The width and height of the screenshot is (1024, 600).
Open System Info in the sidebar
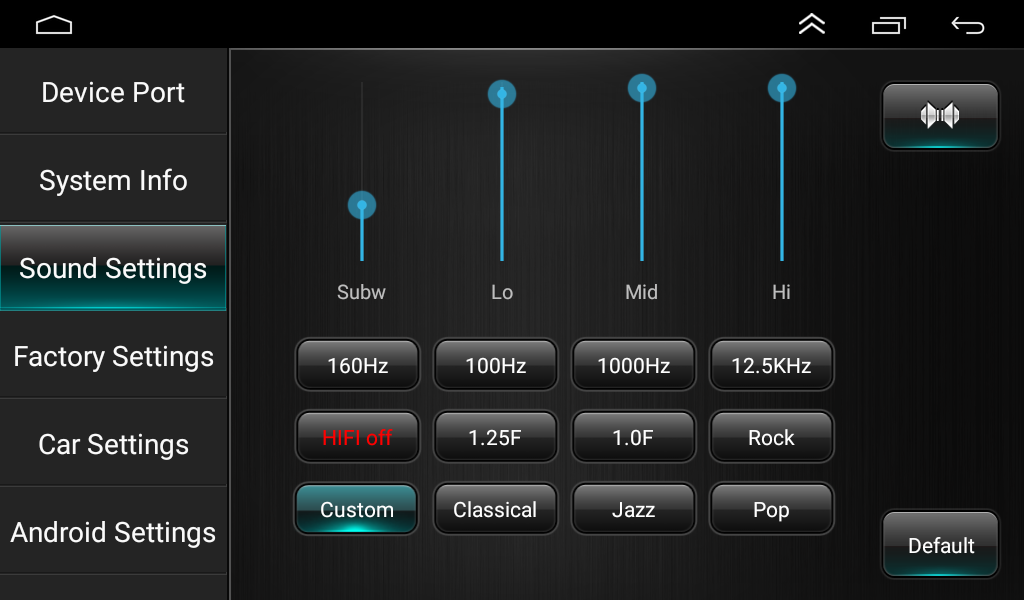click(x=113, y=180)
